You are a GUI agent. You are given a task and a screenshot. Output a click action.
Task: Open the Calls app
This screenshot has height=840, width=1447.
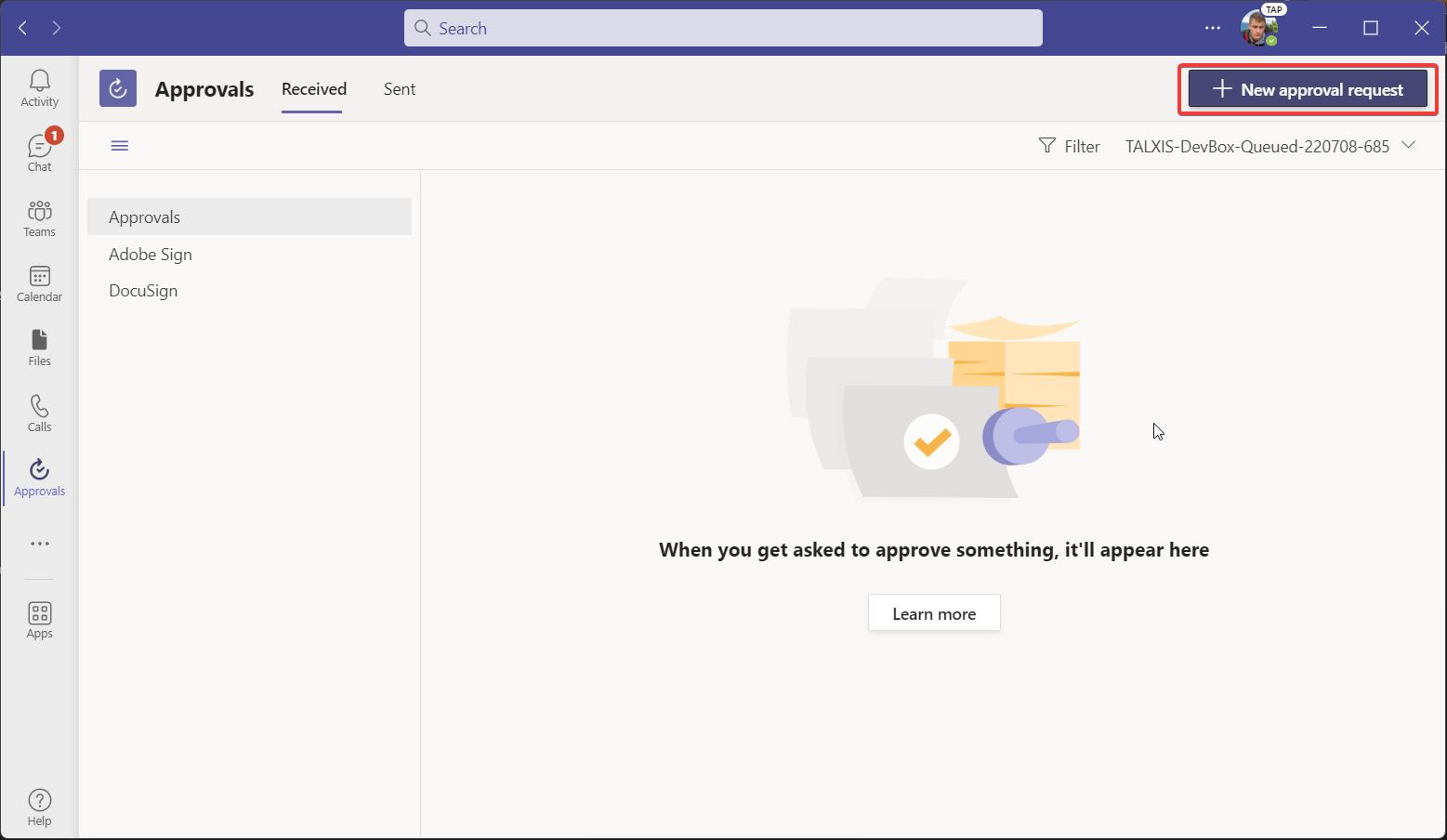point(39,413)
